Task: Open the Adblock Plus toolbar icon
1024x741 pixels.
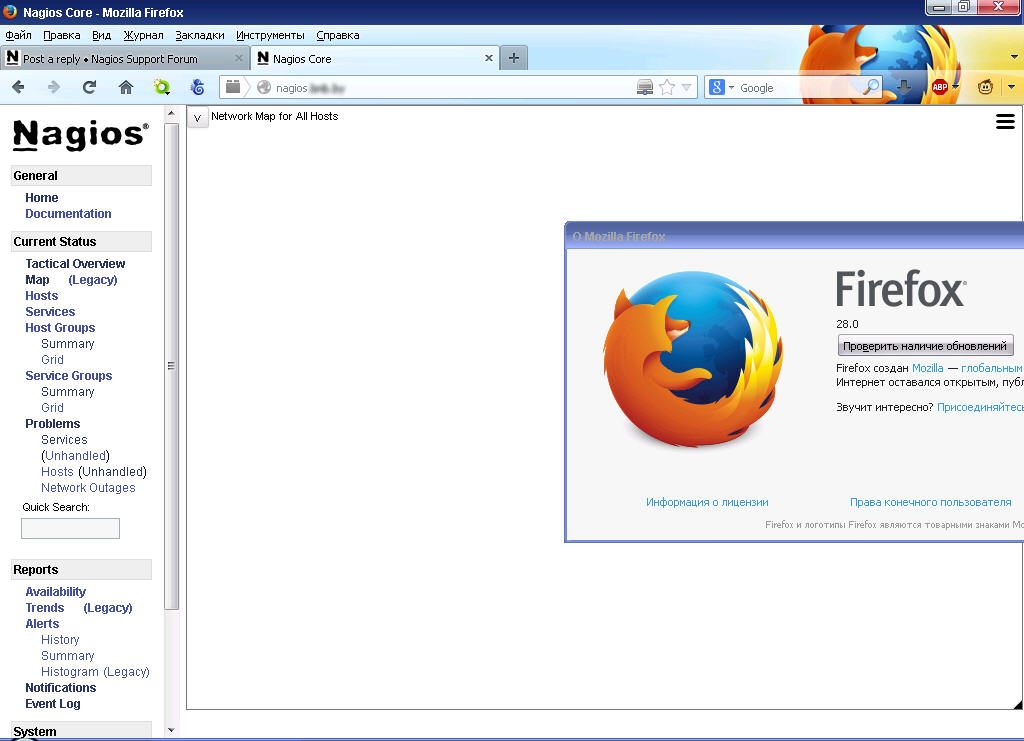Action: click(939, 88)
